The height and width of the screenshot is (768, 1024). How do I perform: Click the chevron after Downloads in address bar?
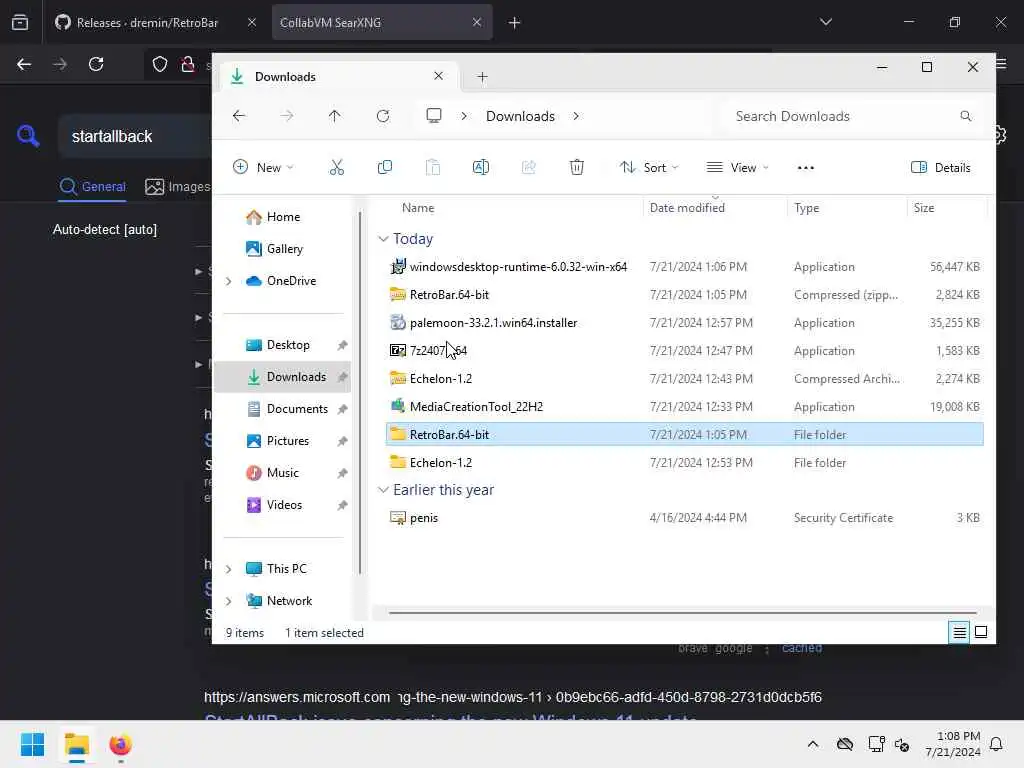click(576, 116)
